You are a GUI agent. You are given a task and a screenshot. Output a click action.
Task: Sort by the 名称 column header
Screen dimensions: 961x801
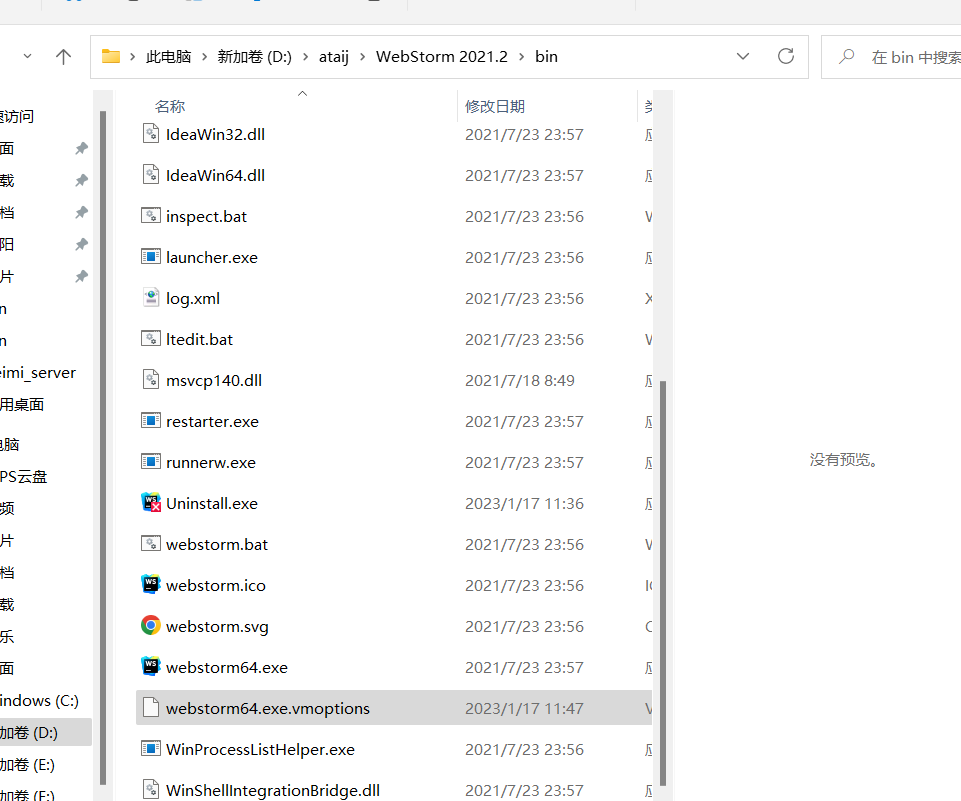coord(170,107)
